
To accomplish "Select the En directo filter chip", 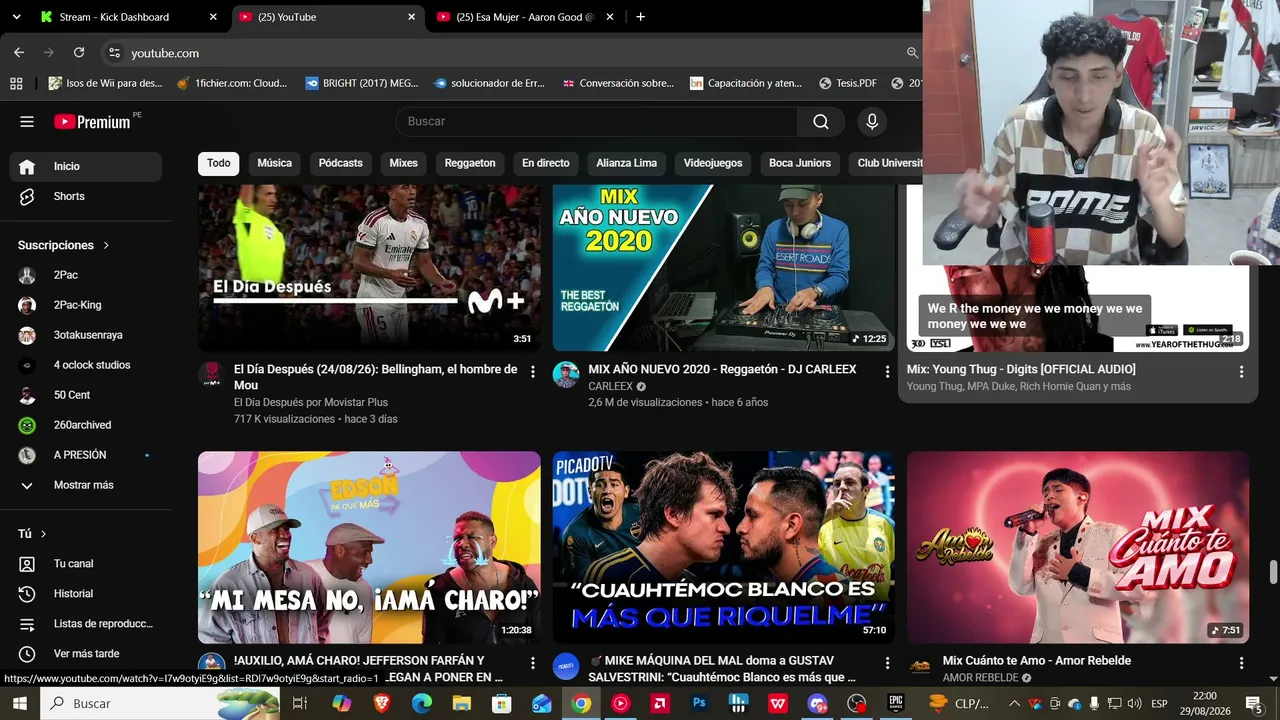I will (x=546, y=163).
